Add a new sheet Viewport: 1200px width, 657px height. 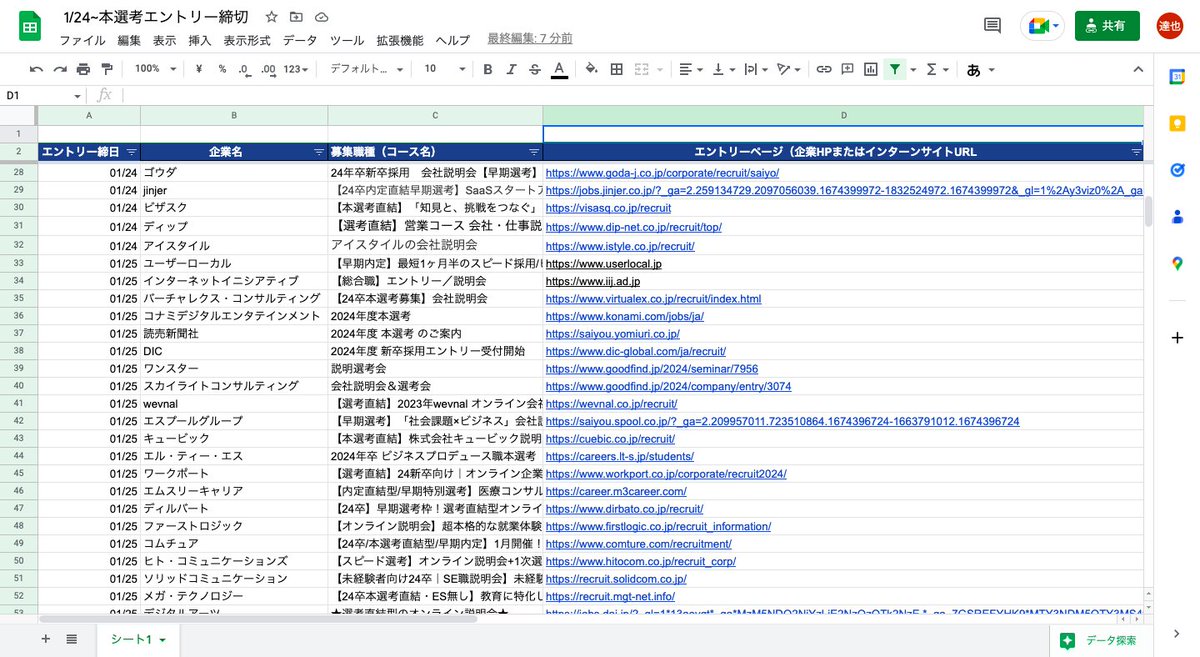(45, 639)
